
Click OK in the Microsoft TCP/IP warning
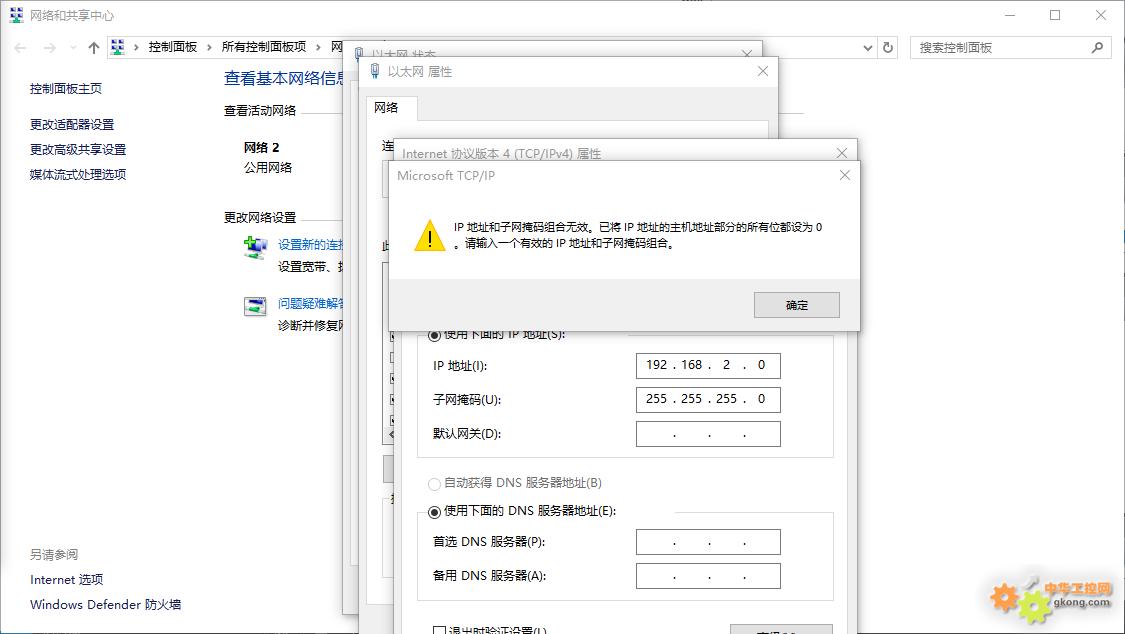pos(796,305)
